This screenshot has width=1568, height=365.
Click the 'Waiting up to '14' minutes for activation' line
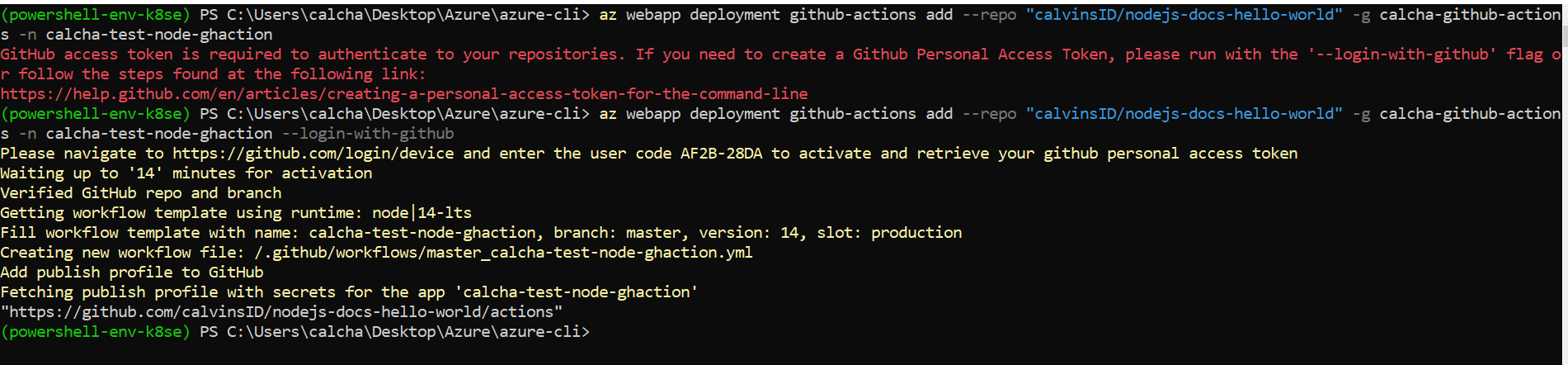pyautogui.click(x=186, y=173)
